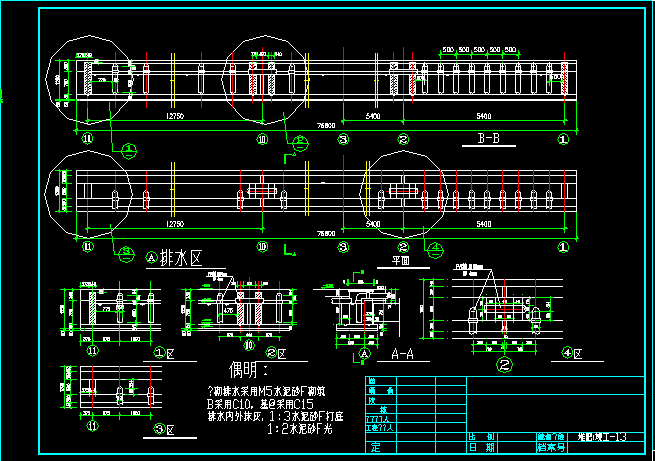
Task: Select the 日期 cell in title block
Action: (x=485, y=446)
